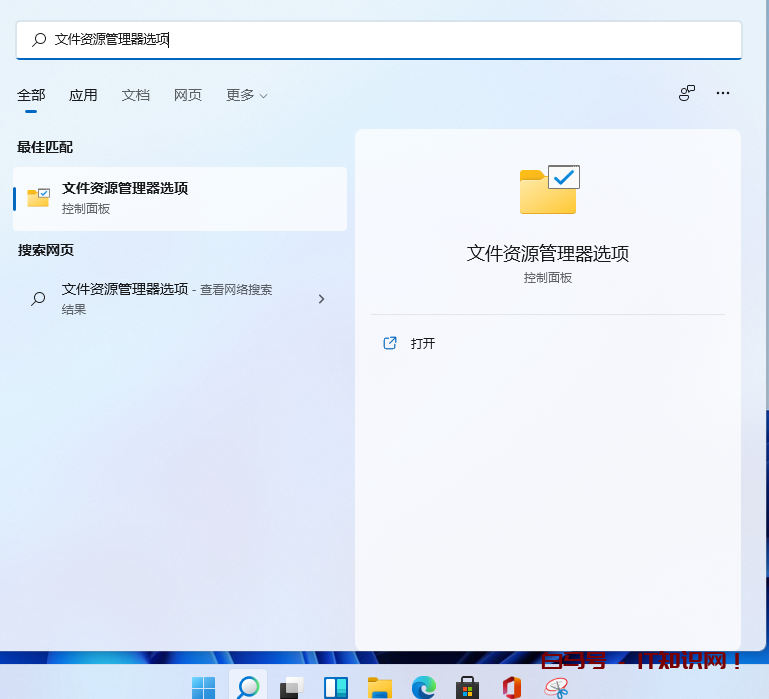Launch Office from the taskbar
The image size is (769, 699).
click(x=512, y=687)
